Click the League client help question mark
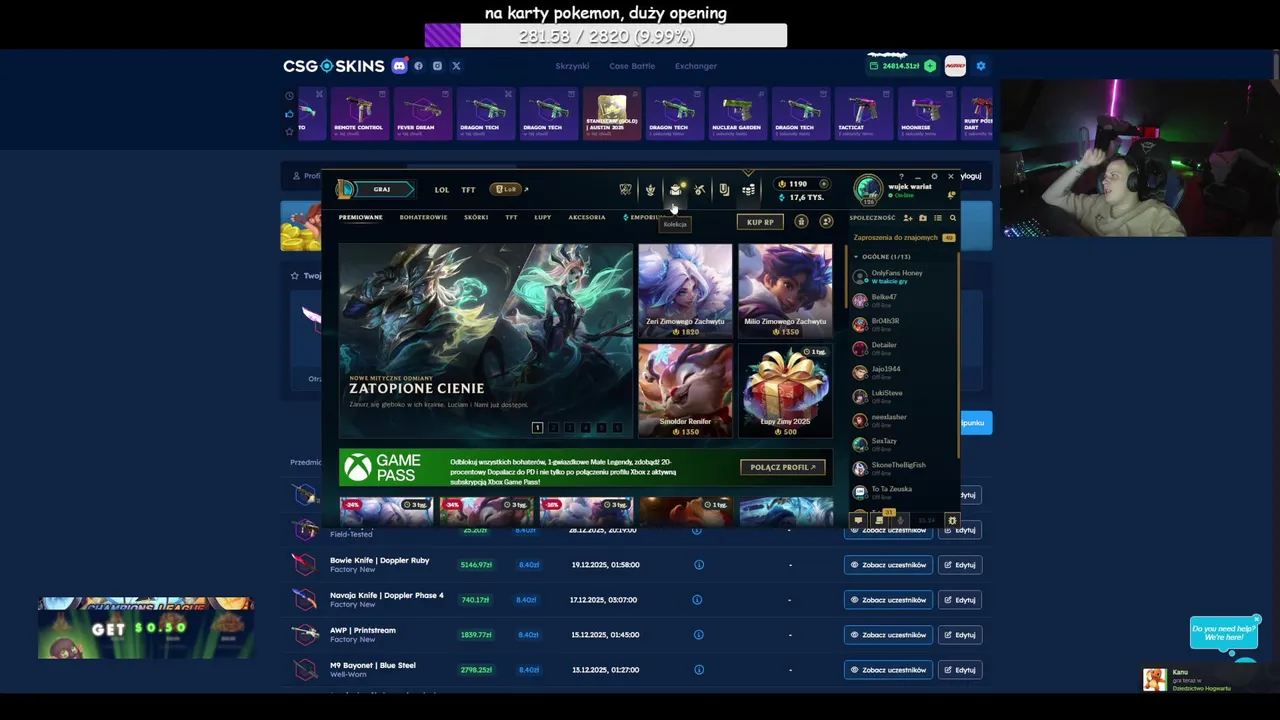The height and width of the screenshot is (720, 1280). pyautogui.click(x=901, y=176)
